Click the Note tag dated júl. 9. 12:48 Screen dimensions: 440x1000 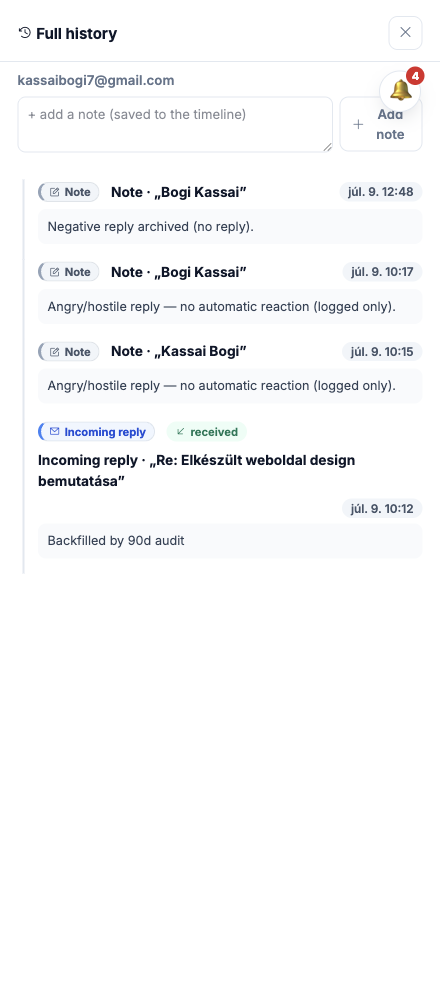pyautogui.click(x=69, y=192)
